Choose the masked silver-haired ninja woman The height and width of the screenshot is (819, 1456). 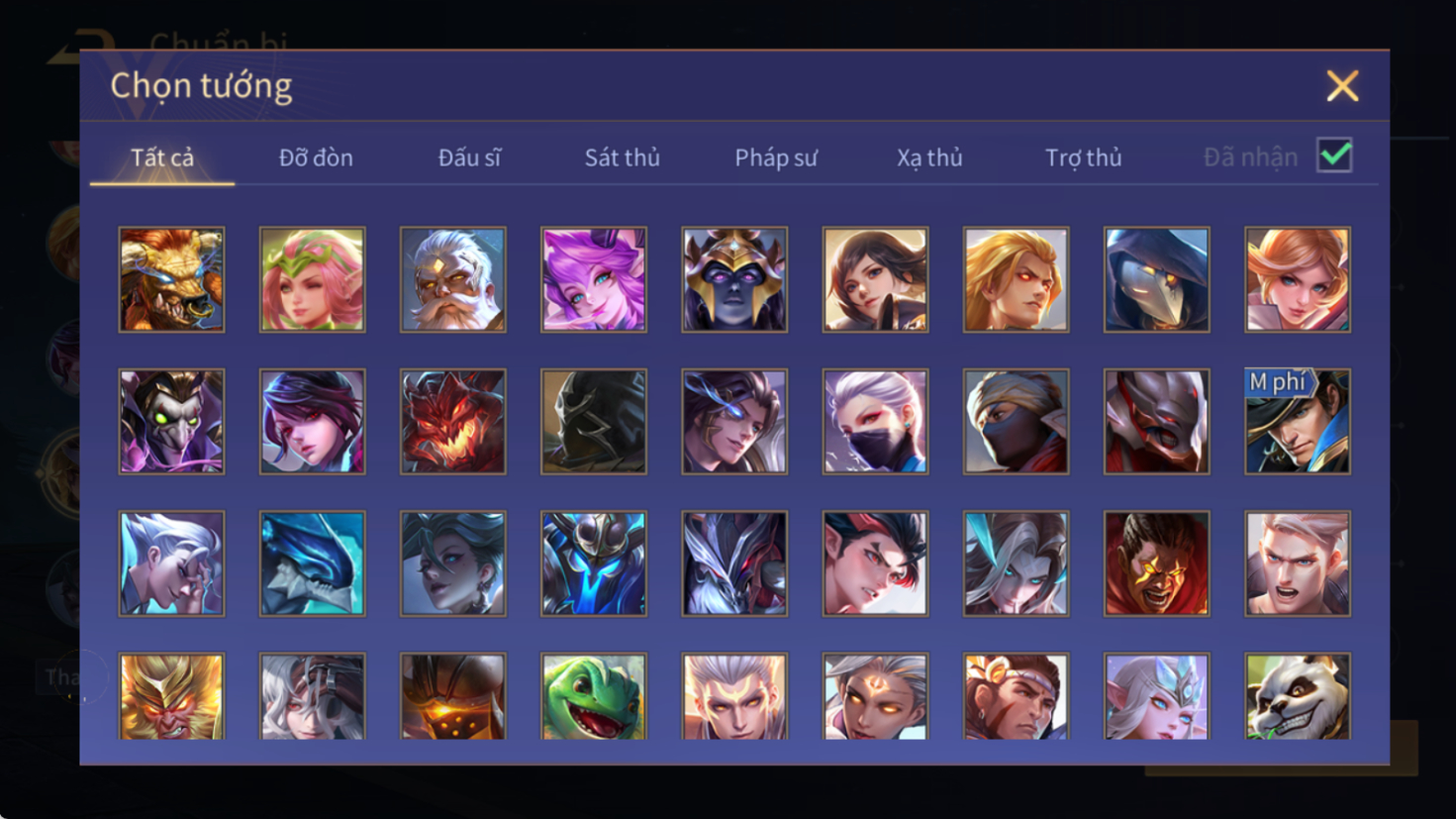click(x=875, y=422)
